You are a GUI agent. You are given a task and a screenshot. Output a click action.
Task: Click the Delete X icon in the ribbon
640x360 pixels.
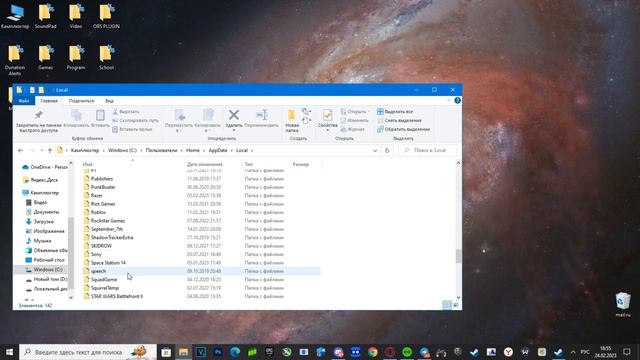pos(234,115)
